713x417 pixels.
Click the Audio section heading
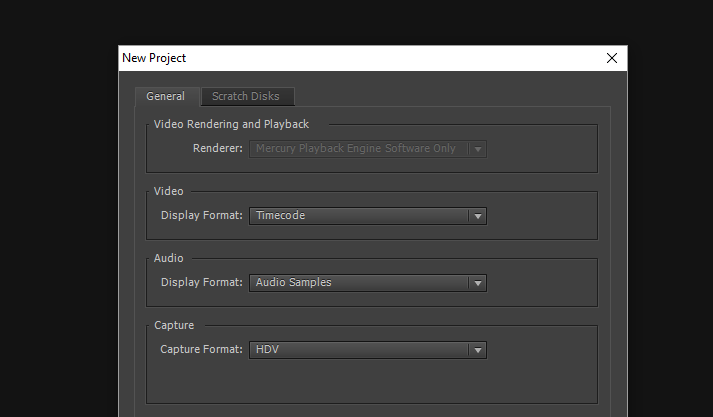[169, 258]
